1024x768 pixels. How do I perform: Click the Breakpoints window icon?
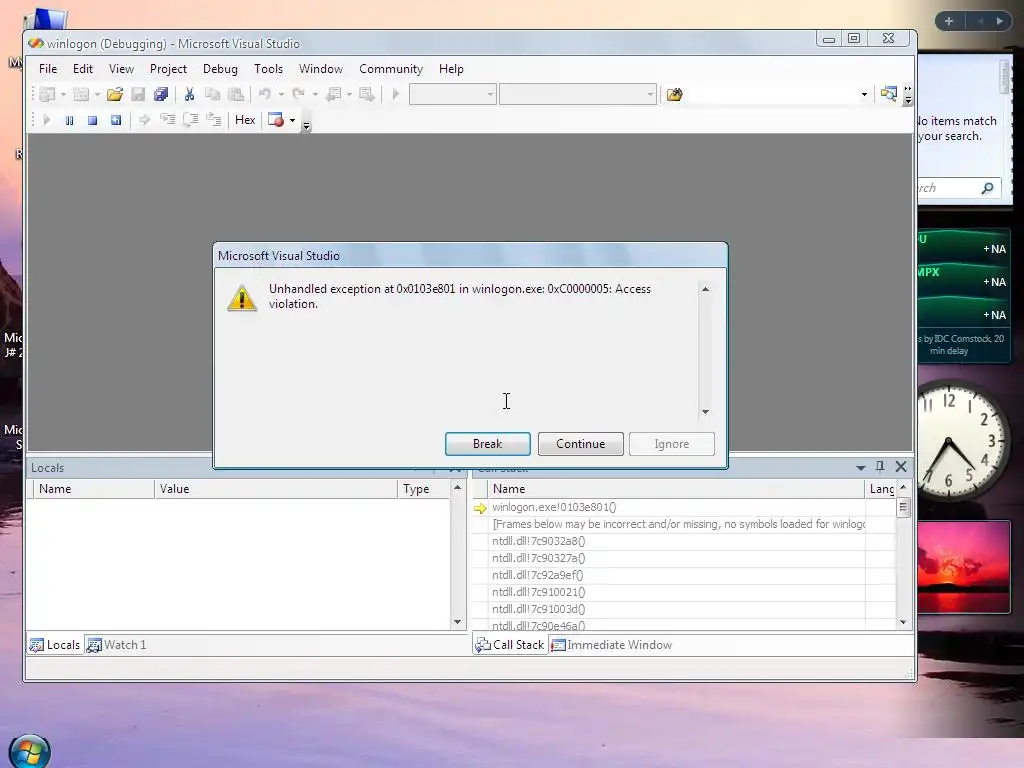[276, 120]
